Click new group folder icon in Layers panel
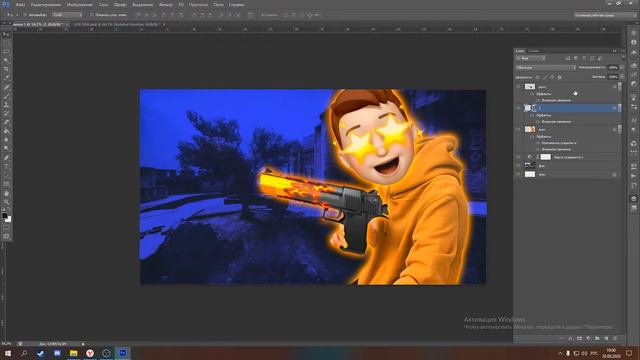 click(x=597, y=338)
